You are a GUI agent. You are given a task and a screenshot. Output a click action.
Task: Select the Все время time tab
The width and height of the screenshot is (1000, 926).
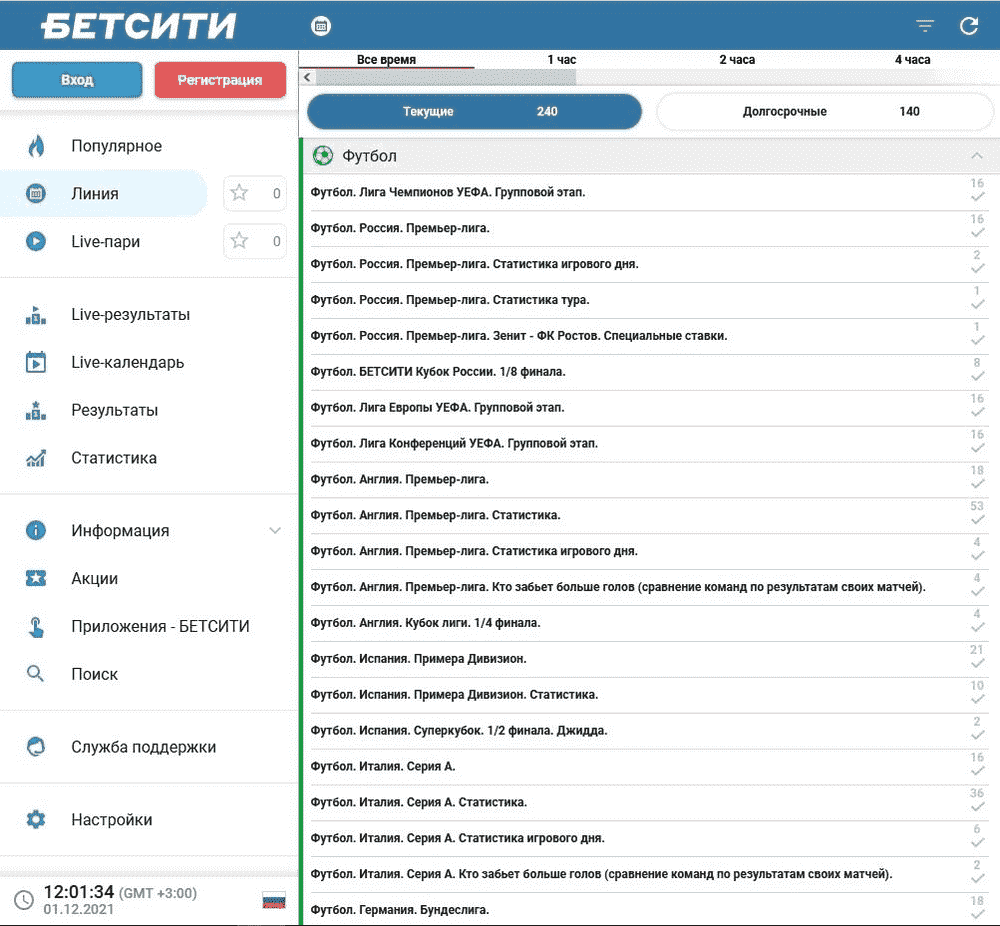386,59
